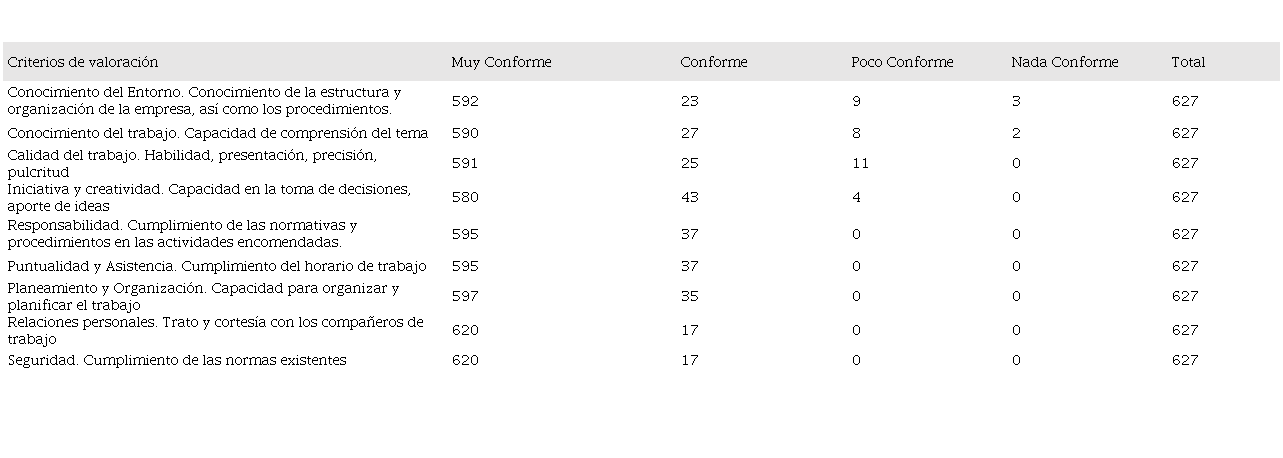
Task: Click the Seguridad criterion row label
Action: 177,360
